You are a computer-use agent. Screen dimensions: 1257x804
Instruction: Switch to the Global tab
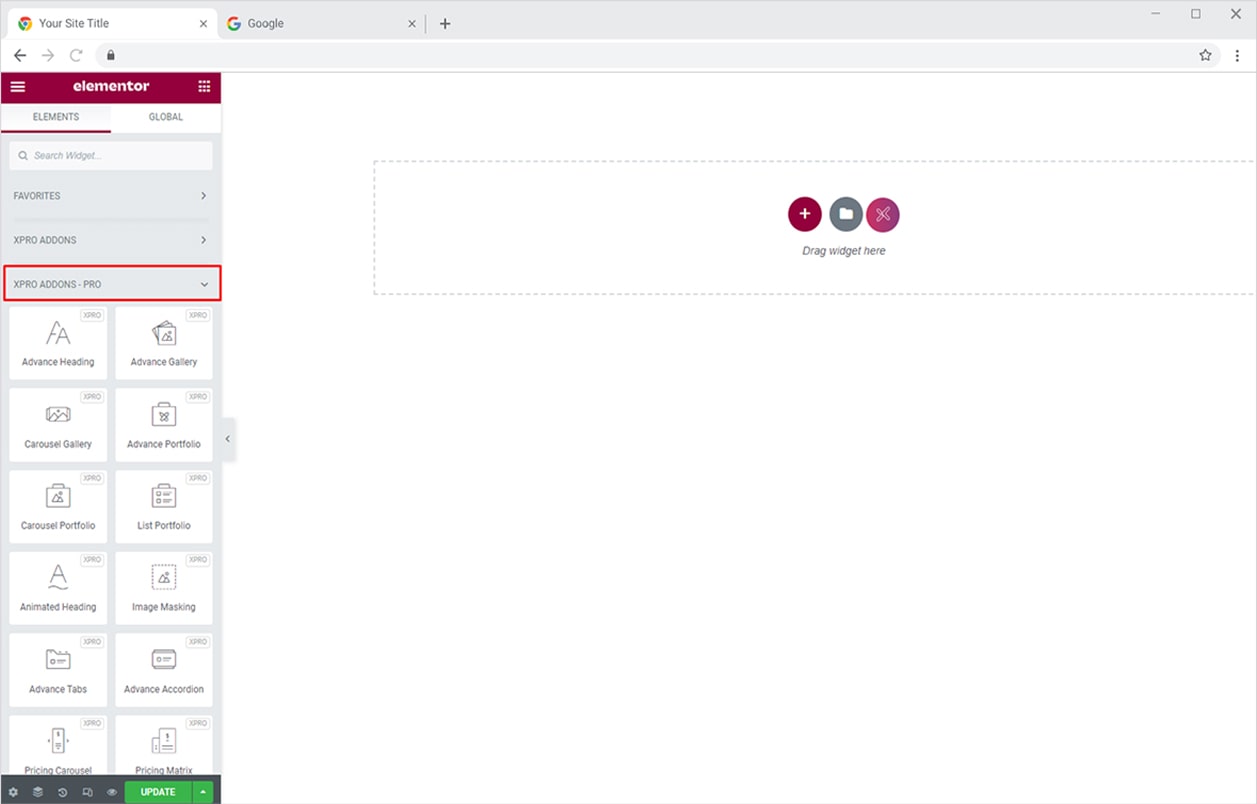pyautogui.click(x=166, y=117)
